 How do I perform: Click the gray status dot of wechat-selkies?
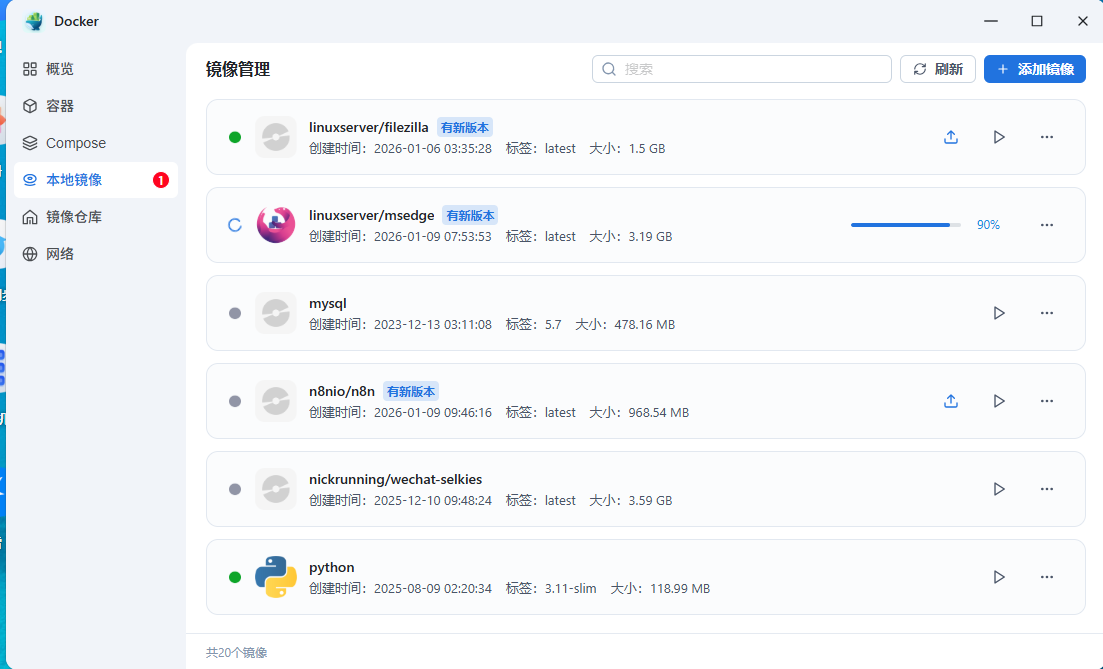235,489
